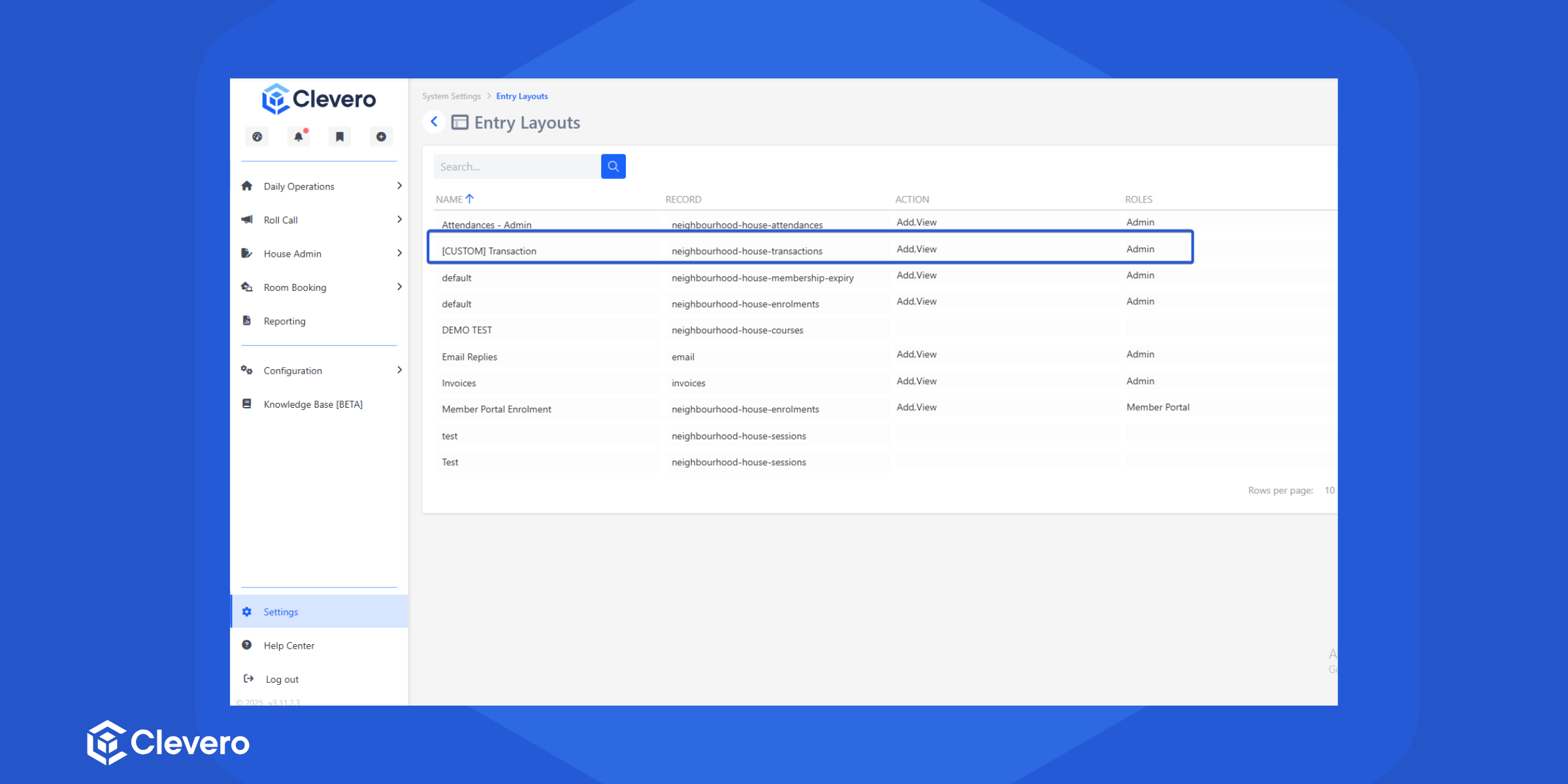Click the plus circle quick-add icon
Viewport: 1568px width, 784px height.
(381, 137)
